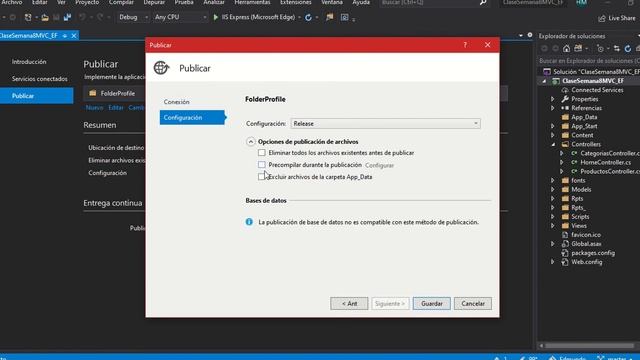Open the Debug configuration dropdown
640x360 pixels.
click(133, 17)
